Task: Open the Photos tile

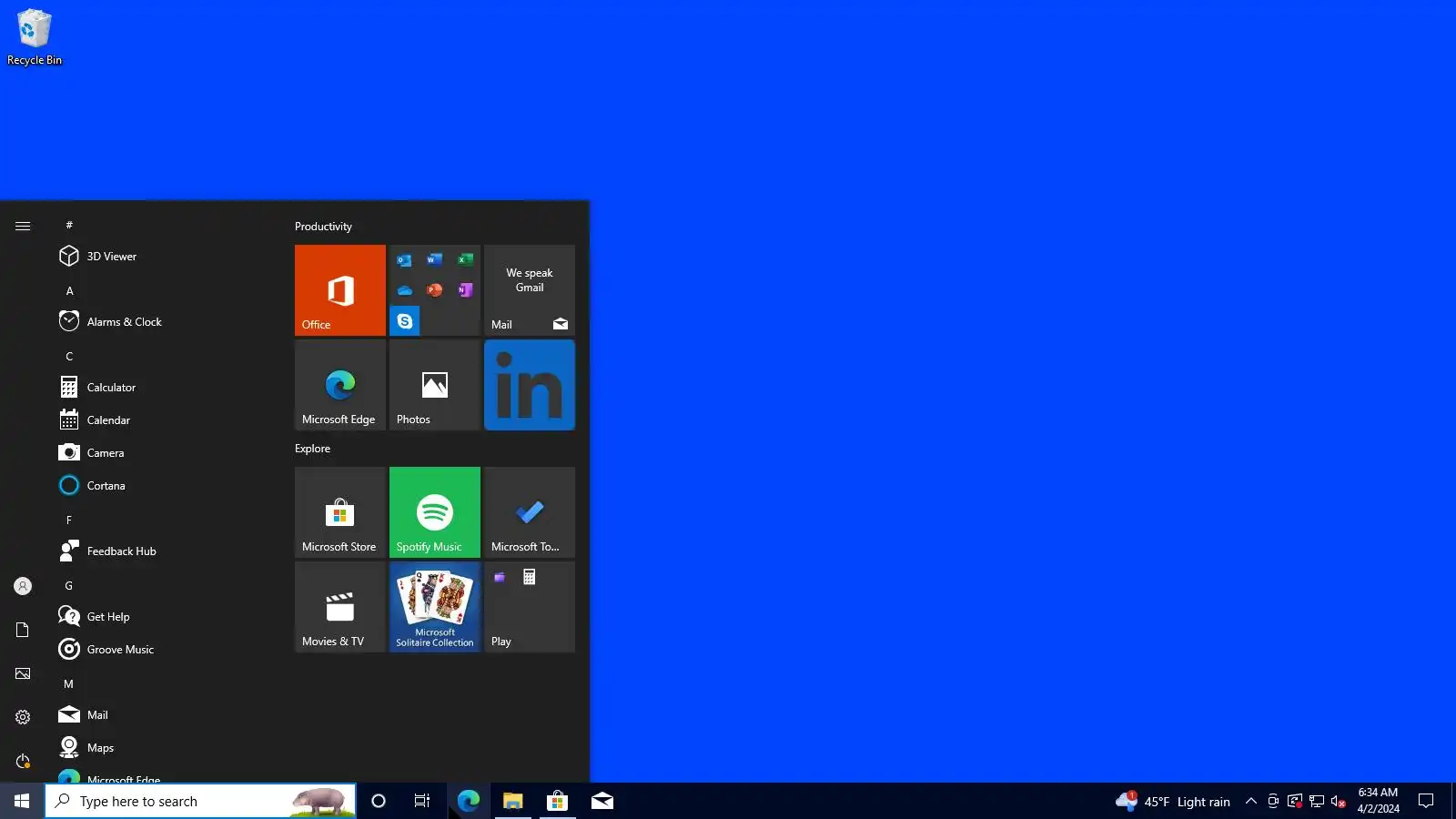Action: [x=435, y=385]
